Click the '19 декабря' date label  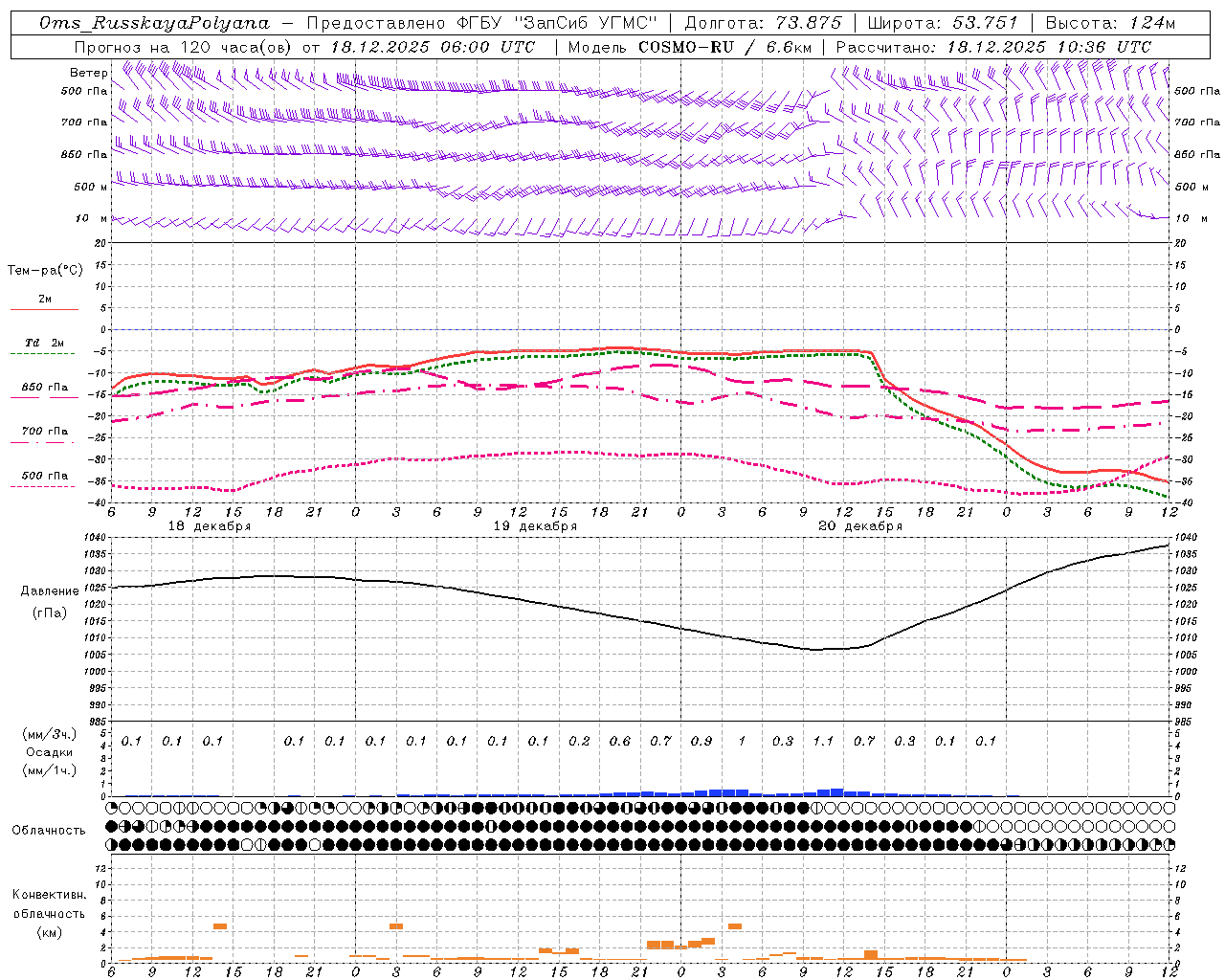point(535,526)
